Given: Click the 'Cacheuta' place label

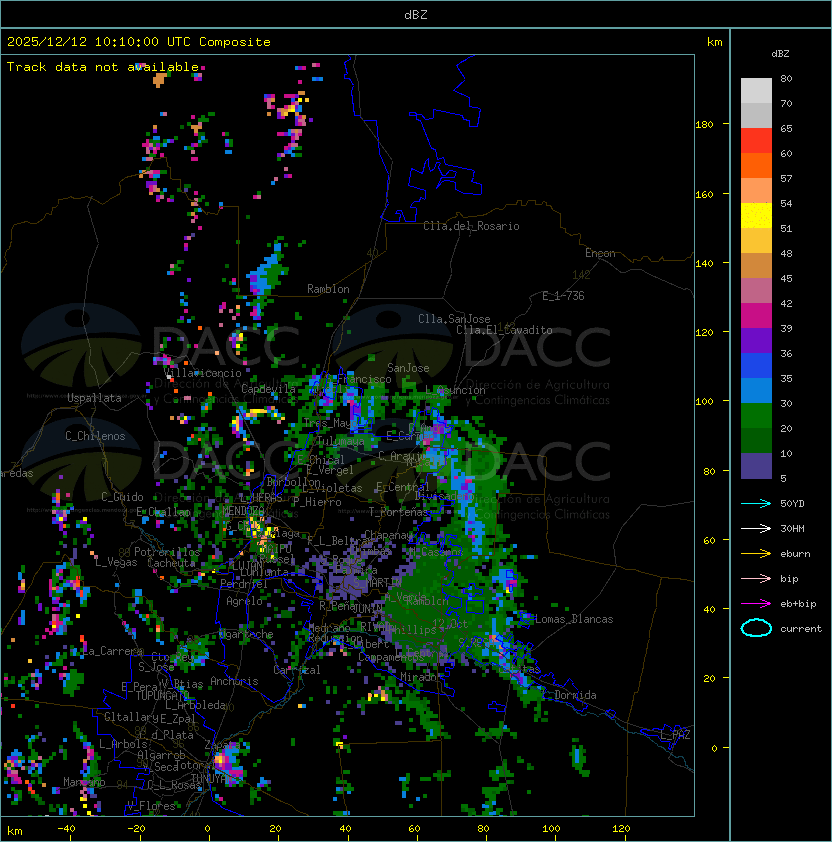Looking at the screenshot, I should (x=171, y=563).
